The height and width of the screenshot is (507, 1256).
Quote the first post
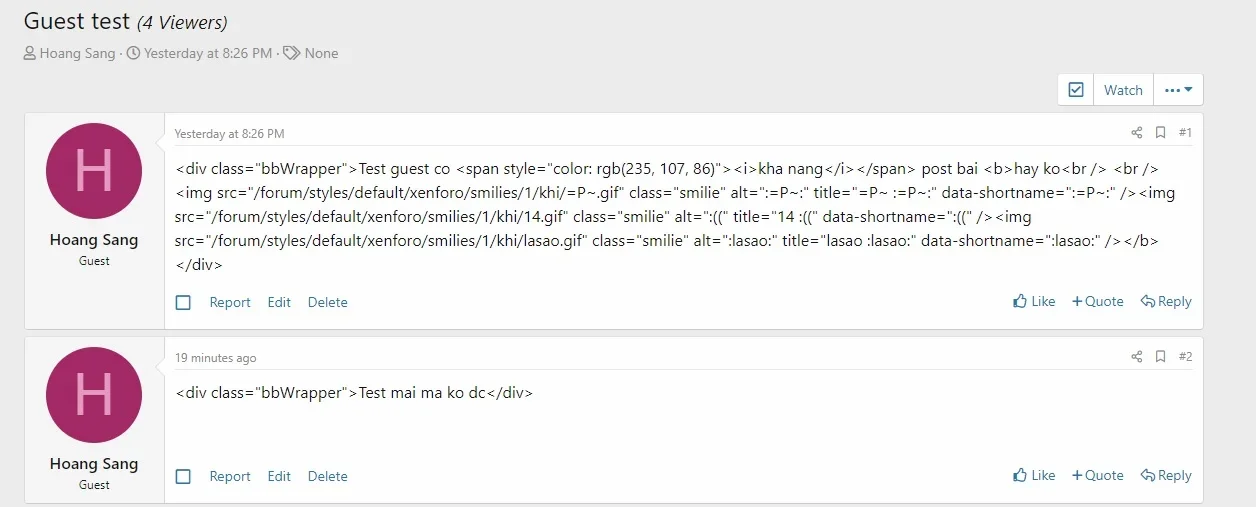click(x=1098, y=301)
